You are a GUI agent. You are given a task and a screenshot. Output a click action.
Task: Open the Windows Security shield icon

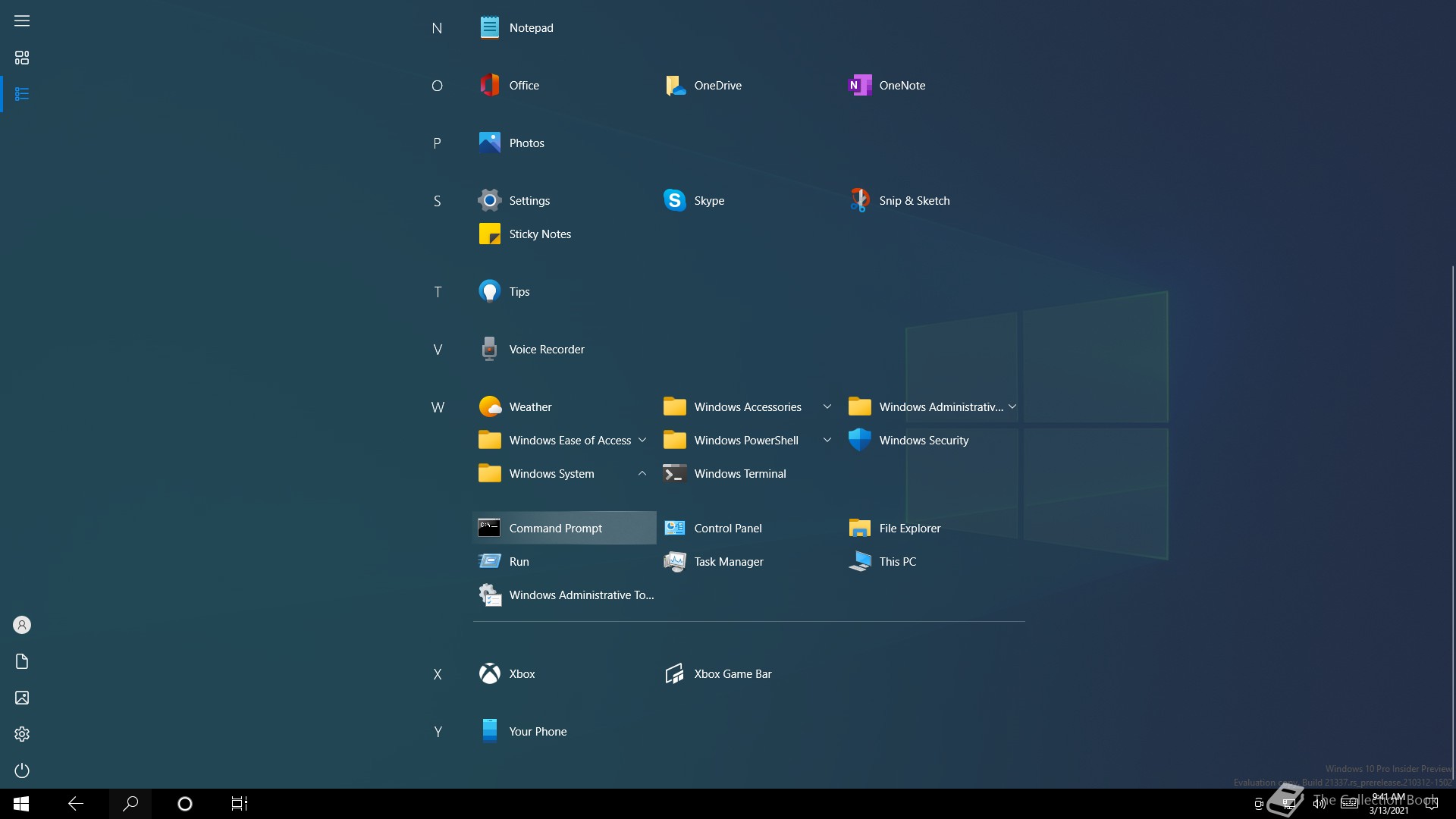tap(859, 441)
